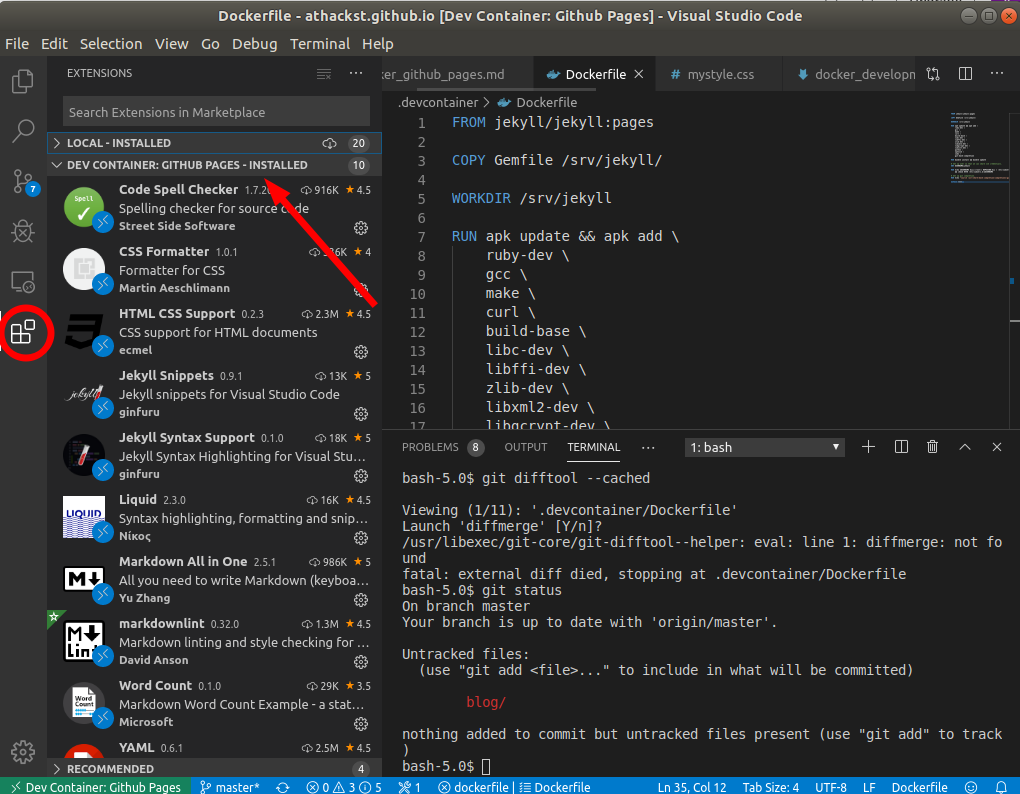Synchronize changes icon in status bar
Viewport: 1020px width, 794px height.
click(282, 787)
